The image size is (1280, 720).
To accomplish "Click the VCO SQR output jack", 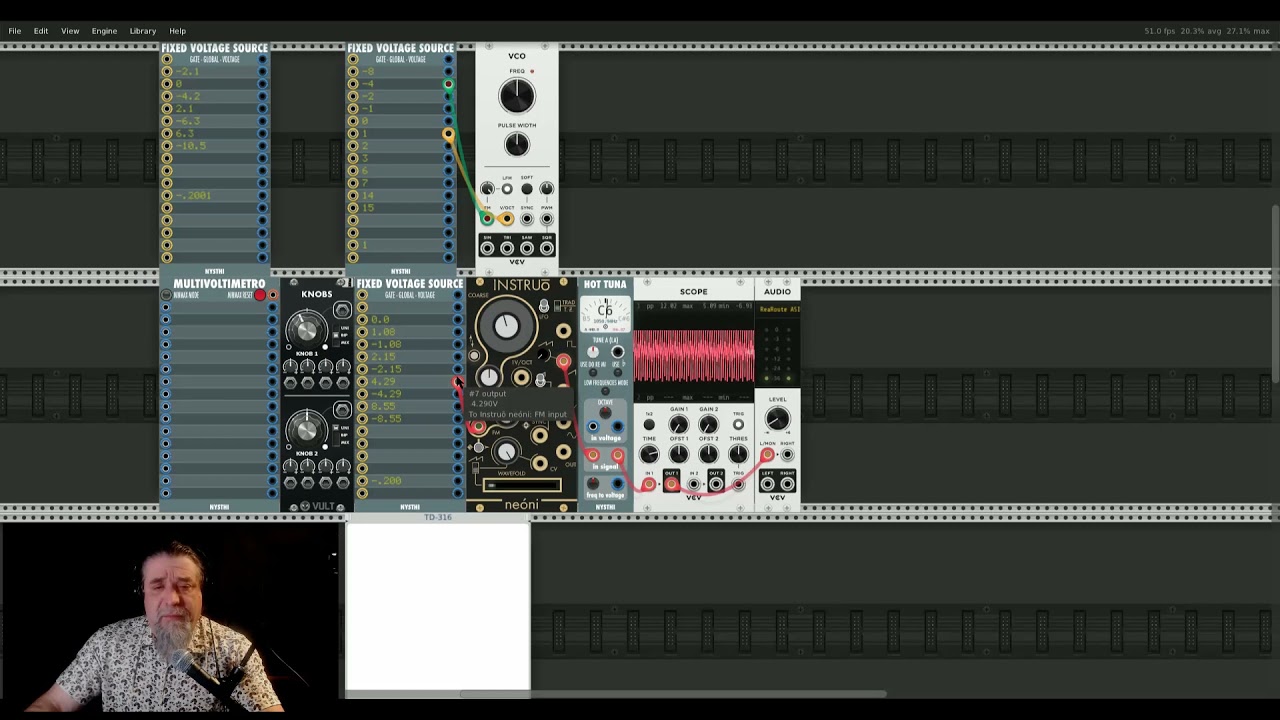I will tap(547, 249).
